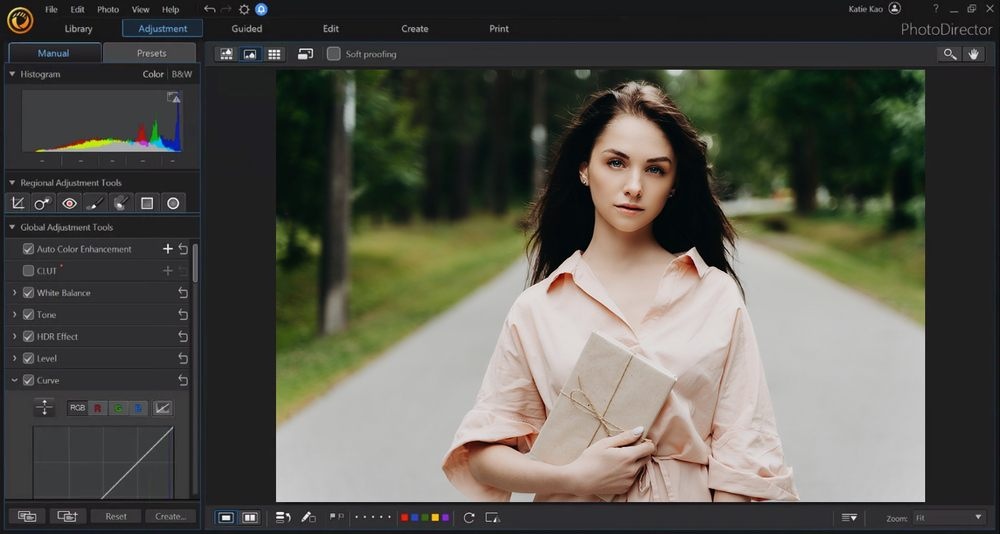Pick the crop and straighten tool
This screenshot has height=534, width=1000.
pos(17,203)
